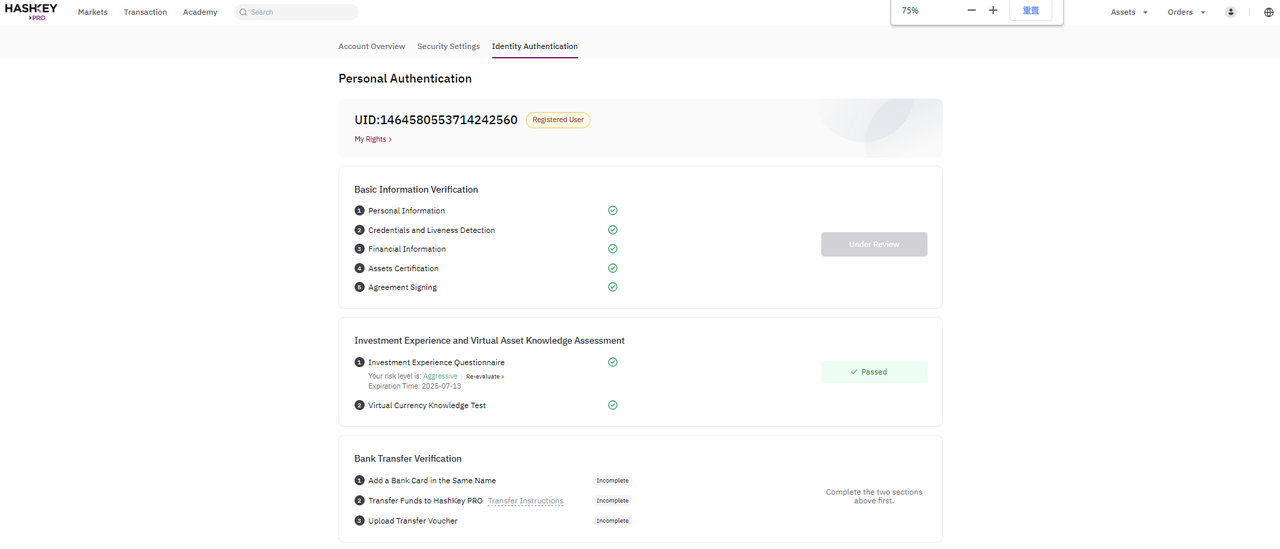Click step 1 number icon for Personal Information
This screenshot has height=549, width=1280.
[359, 211]
